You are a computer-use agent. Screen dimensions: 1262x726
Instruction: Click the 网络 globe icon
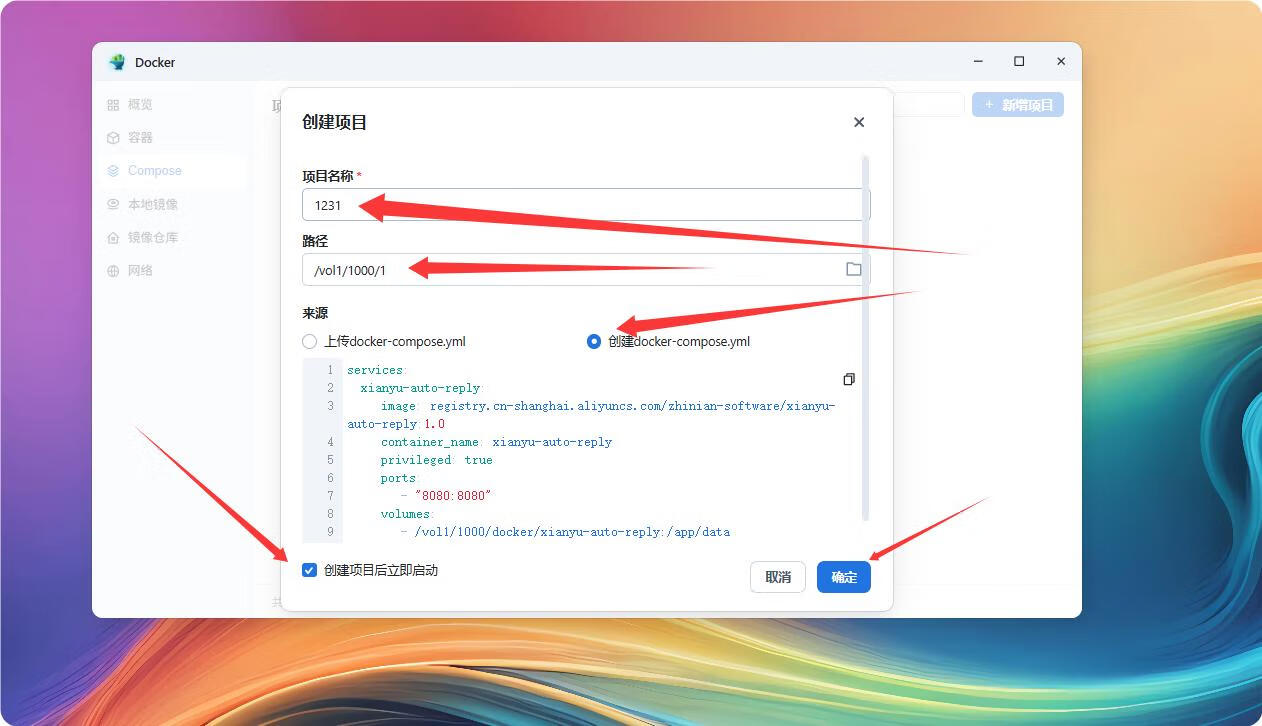coord(113,270)
